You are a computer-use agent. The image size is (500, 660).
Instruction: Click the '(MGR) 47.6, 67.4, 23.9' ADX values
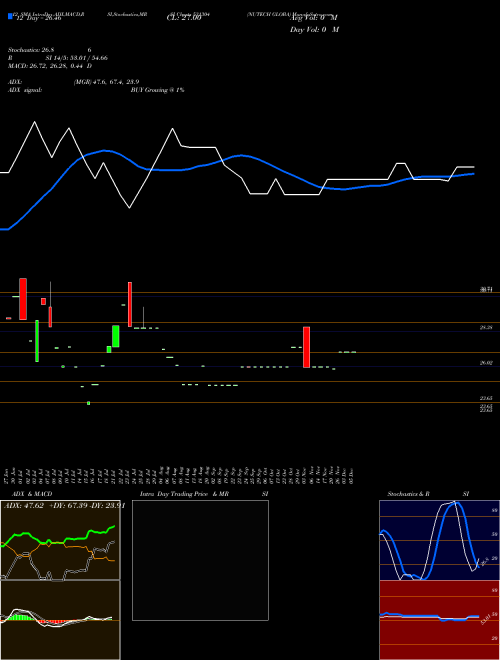click(x=106, y=82)
